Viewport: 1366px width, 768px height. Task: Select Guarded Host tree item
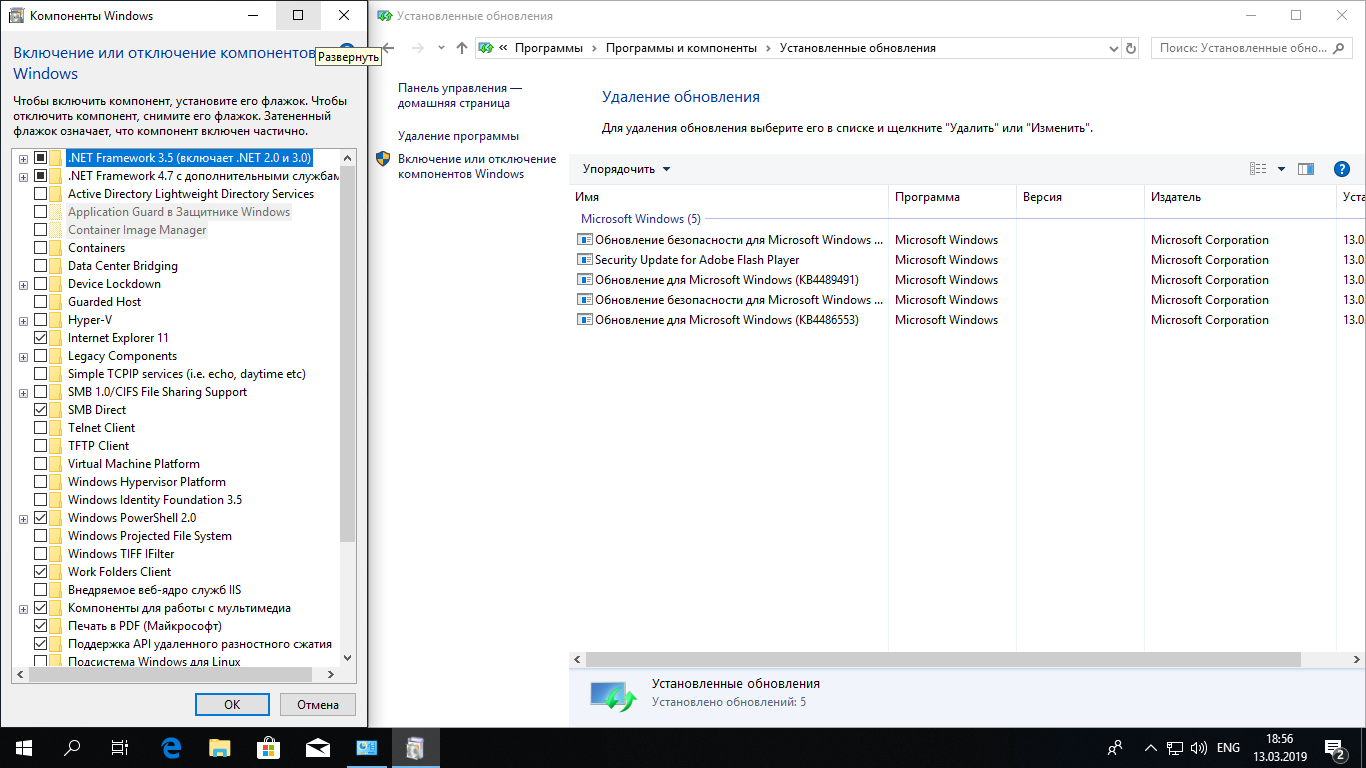point(104,302)
